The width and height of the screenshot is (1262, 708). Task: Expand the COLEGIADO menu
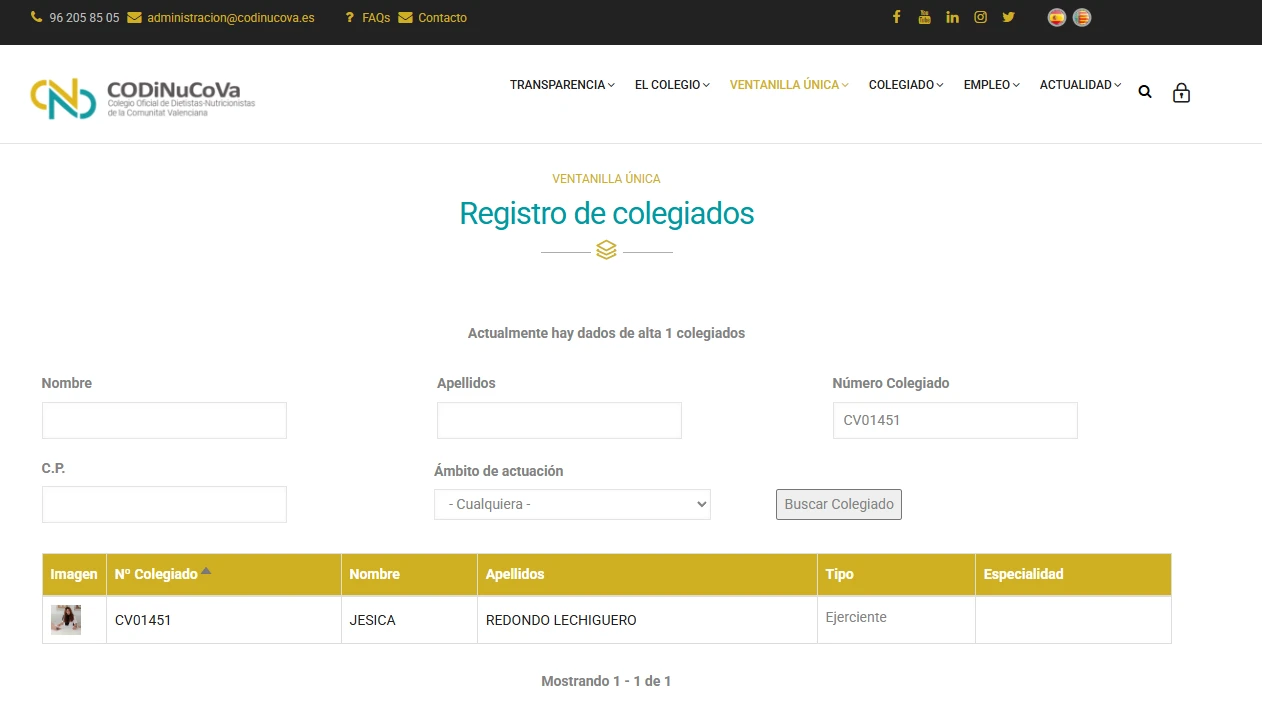coord(906,85)
